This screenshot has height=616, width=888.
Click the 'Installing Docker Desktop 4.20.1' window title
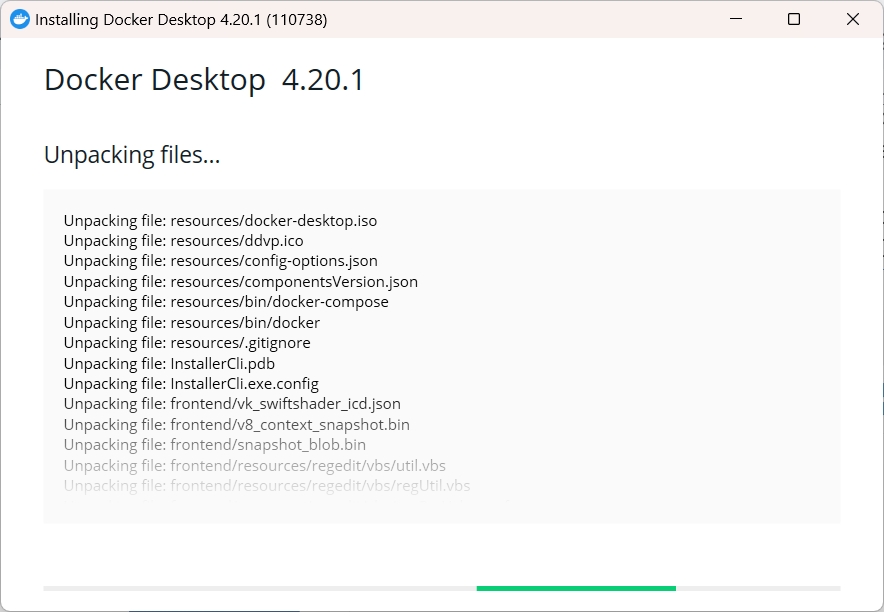tap(181, 19)
